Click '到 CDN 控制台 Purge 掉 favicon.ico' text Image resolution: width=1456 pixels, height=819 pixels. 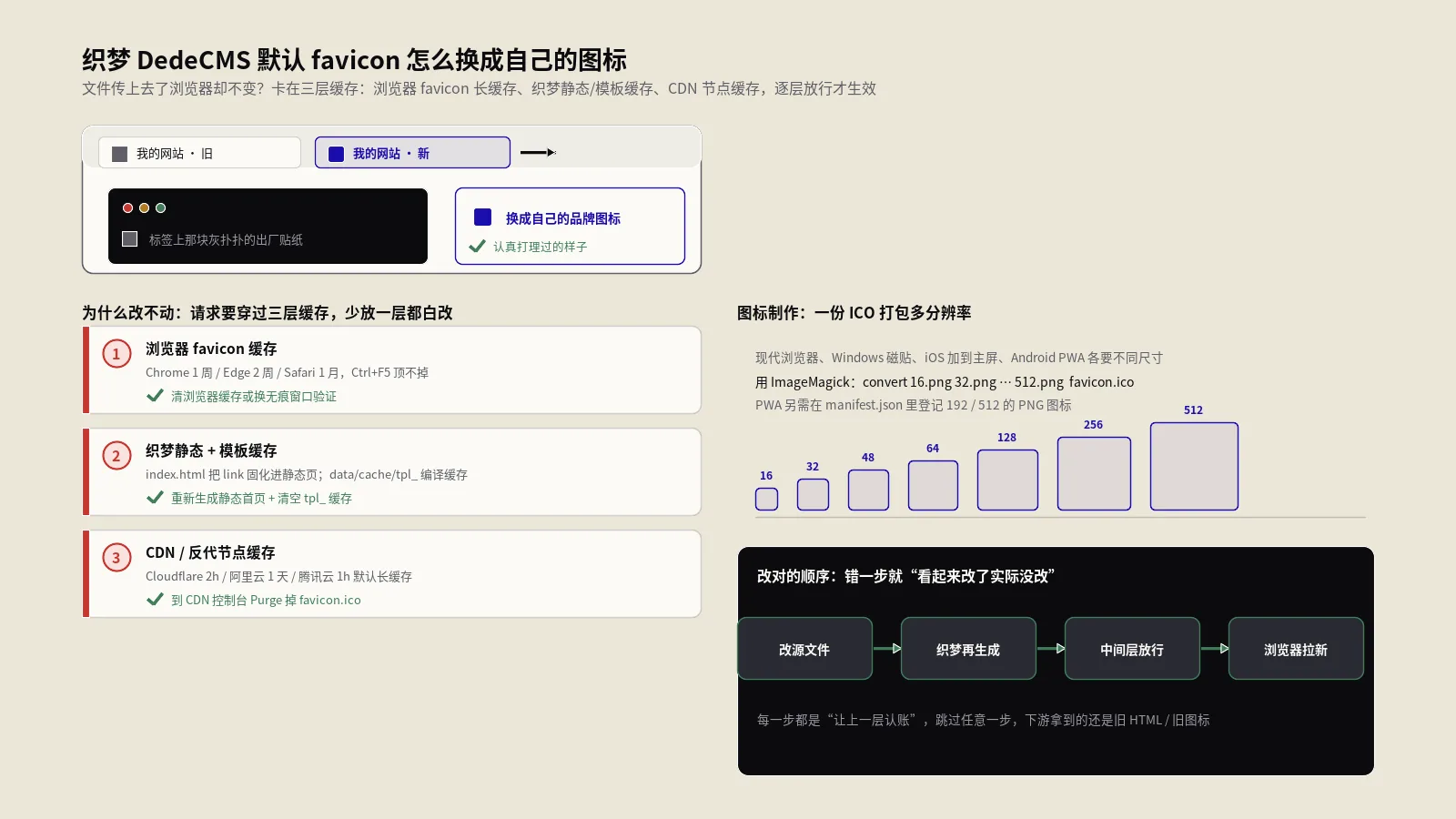click(266, 601)
